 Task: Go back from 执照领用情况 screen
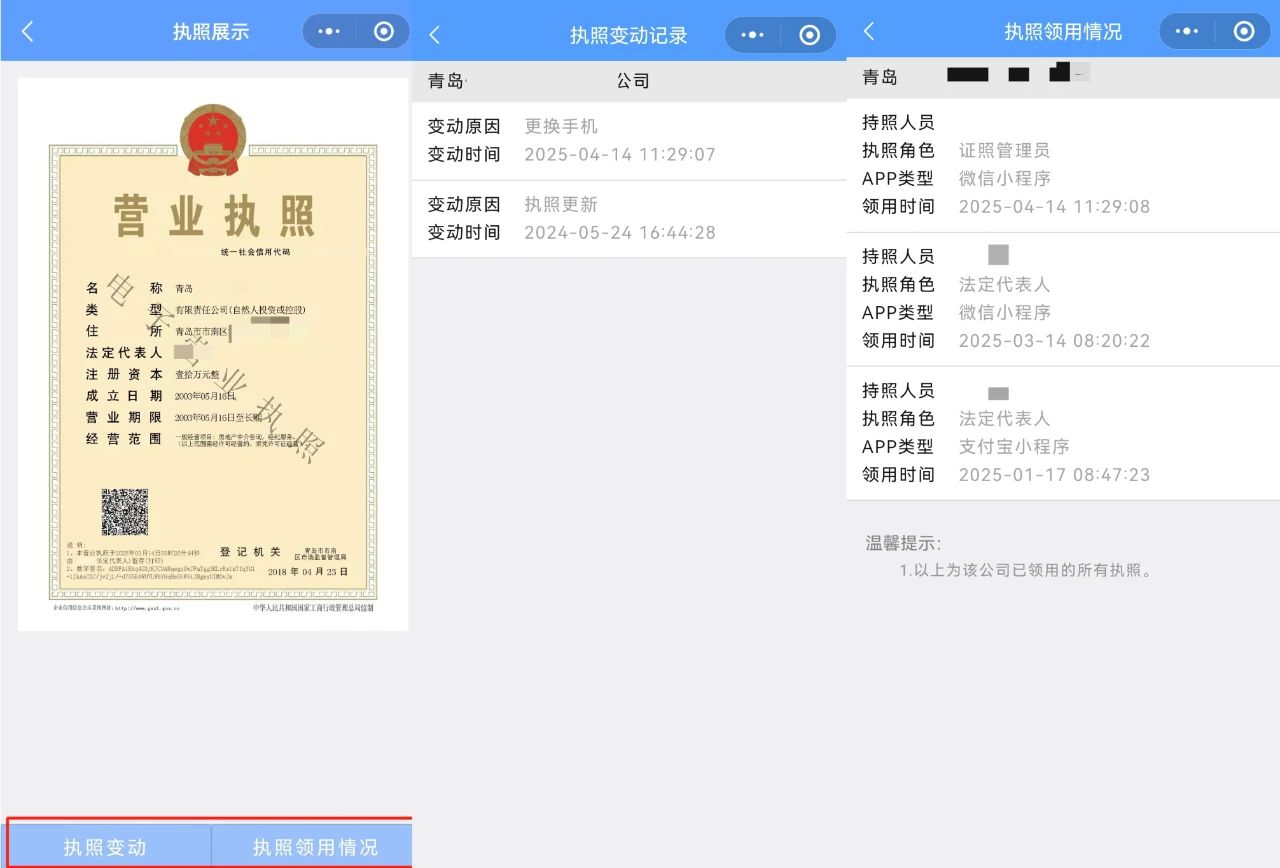coord(869,32)
